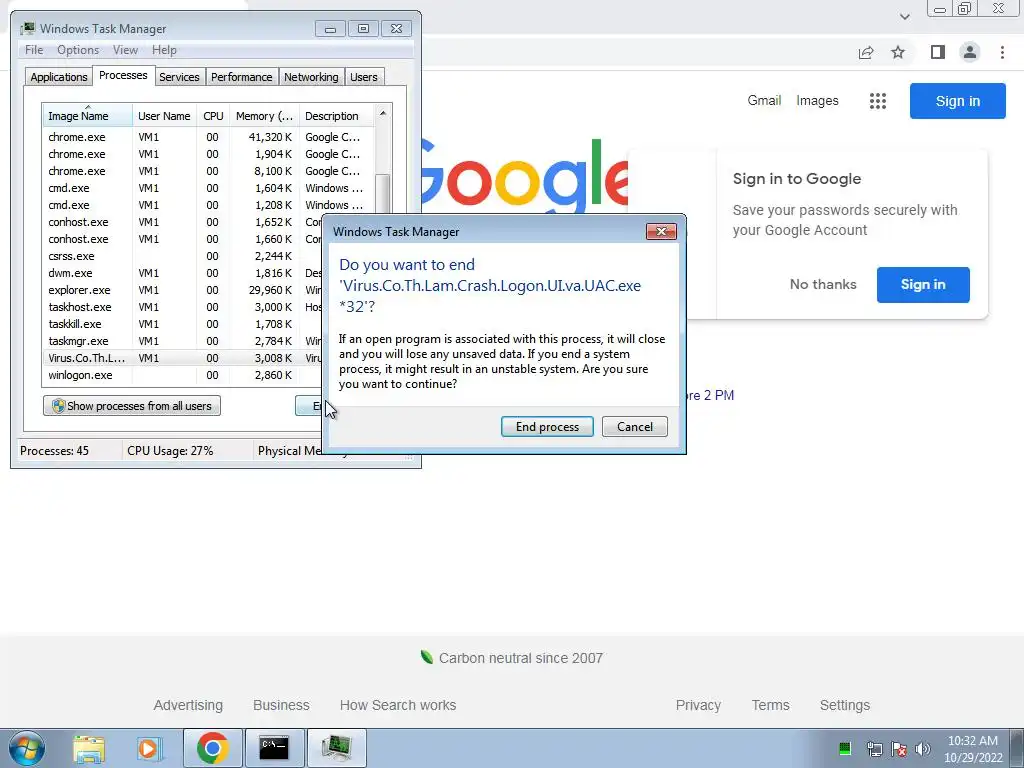
Task: Open the Privacy footer link
Action: pyautogui.click(x=698, y=705)
